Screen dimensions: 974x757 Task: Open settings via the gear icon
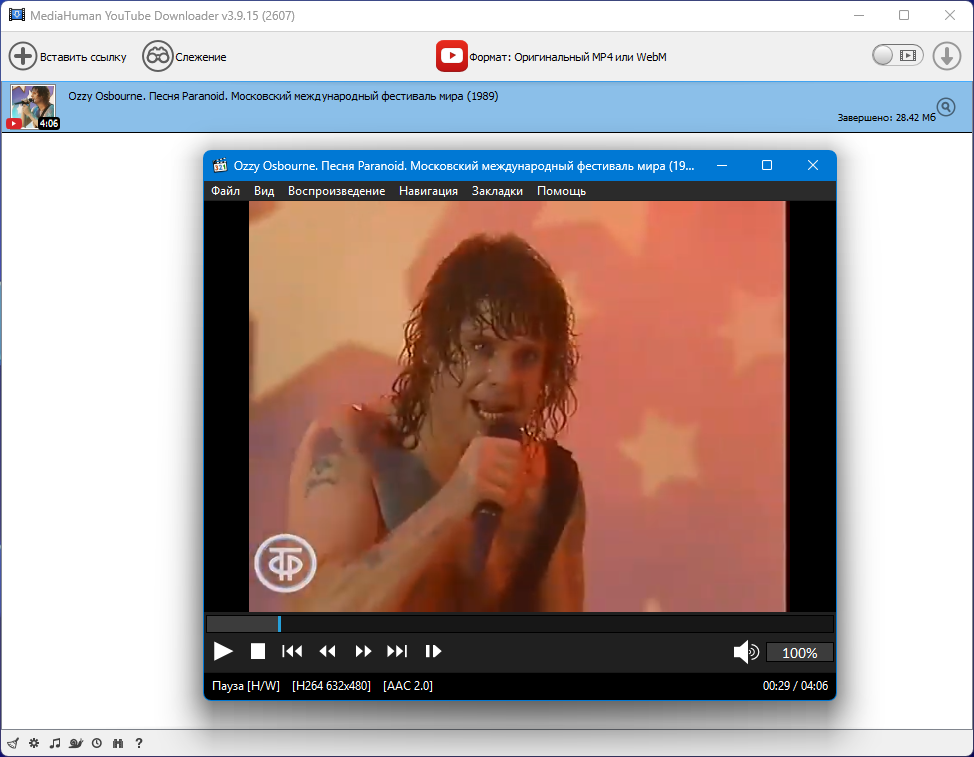(x=34, y=743)
